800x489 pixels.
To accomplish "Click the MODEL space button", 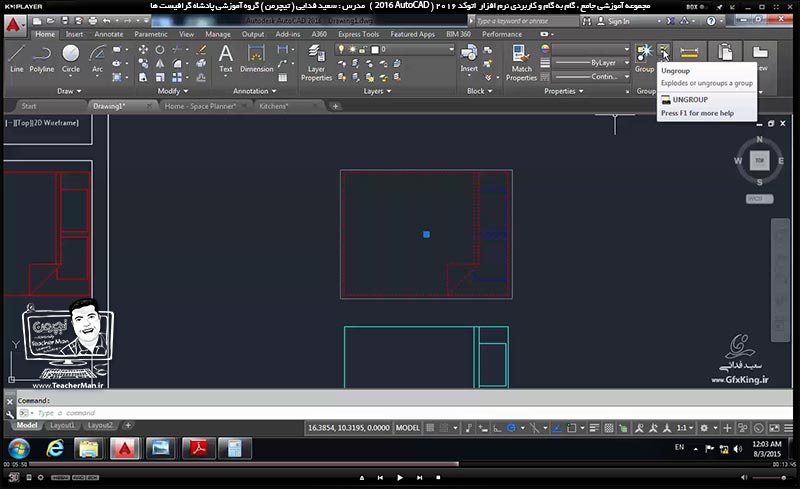I will tap(407, 428).
